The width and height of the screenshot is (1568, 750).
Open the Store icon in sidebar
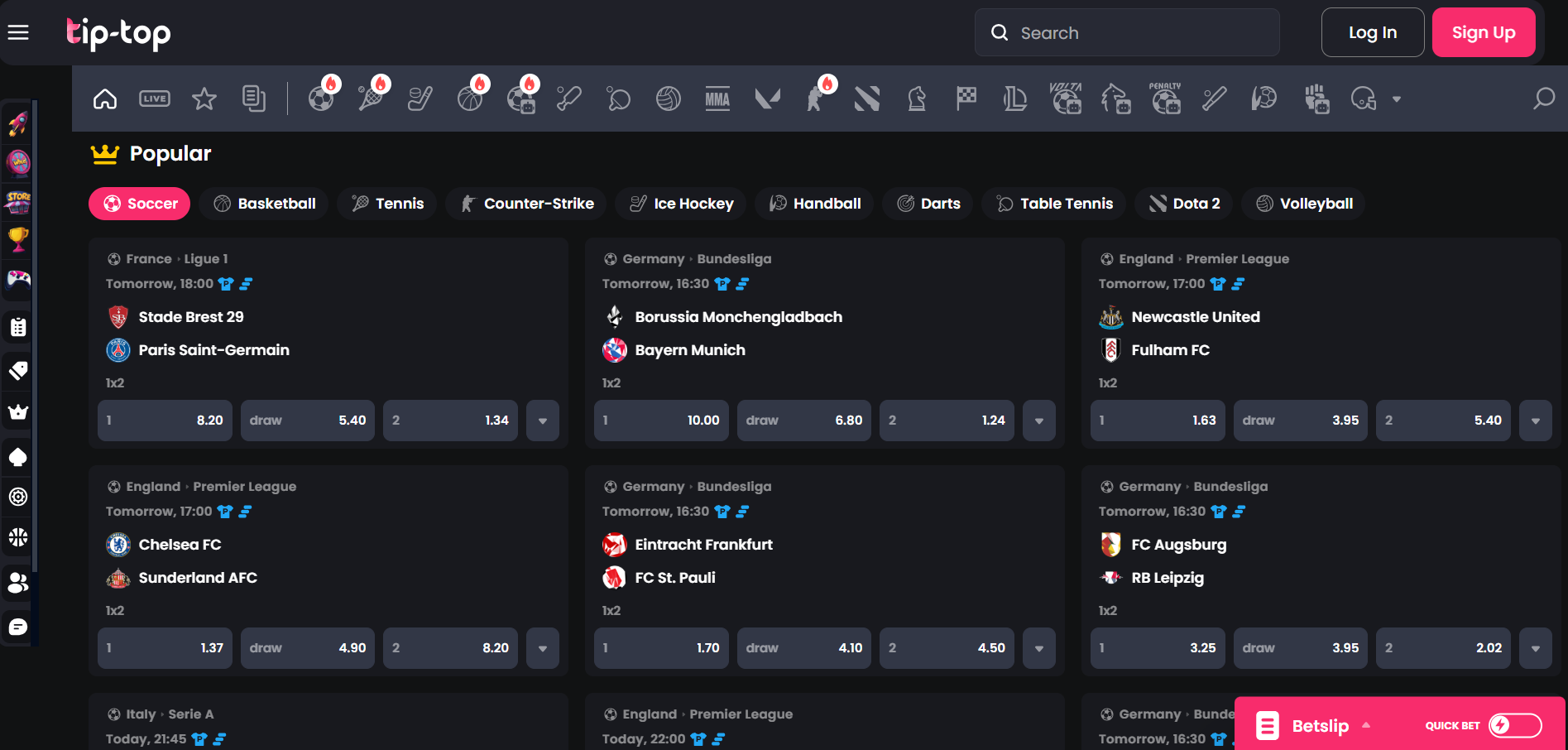coord(18,201)
